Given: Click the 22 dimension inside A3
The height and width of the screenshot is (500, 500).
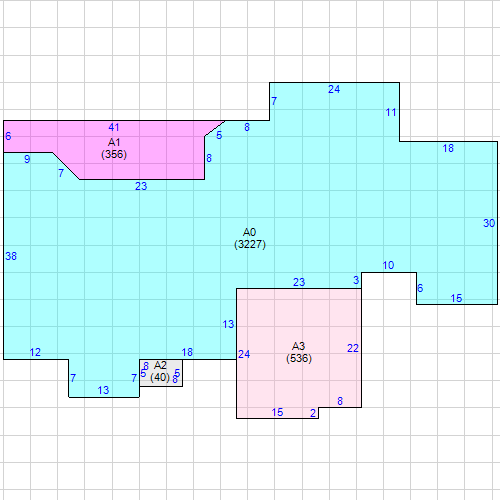Looking at the screenshot, I should tap(353, 348).
